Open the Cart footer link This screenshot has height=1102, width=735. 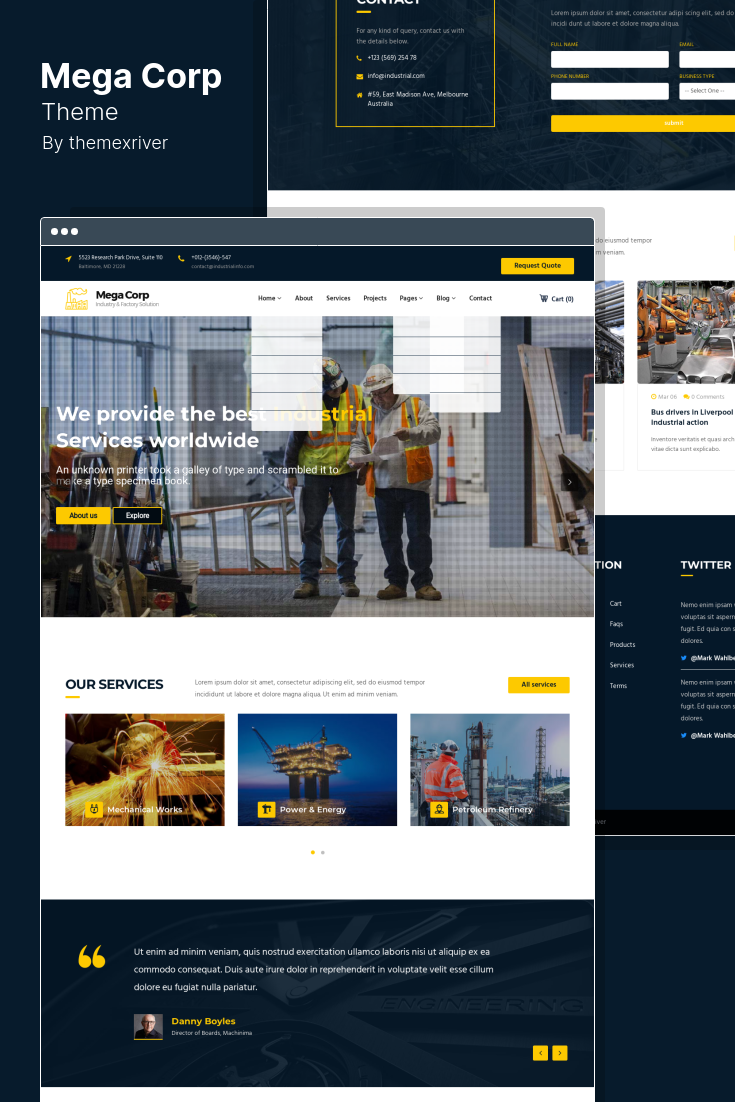coord(616,604)
